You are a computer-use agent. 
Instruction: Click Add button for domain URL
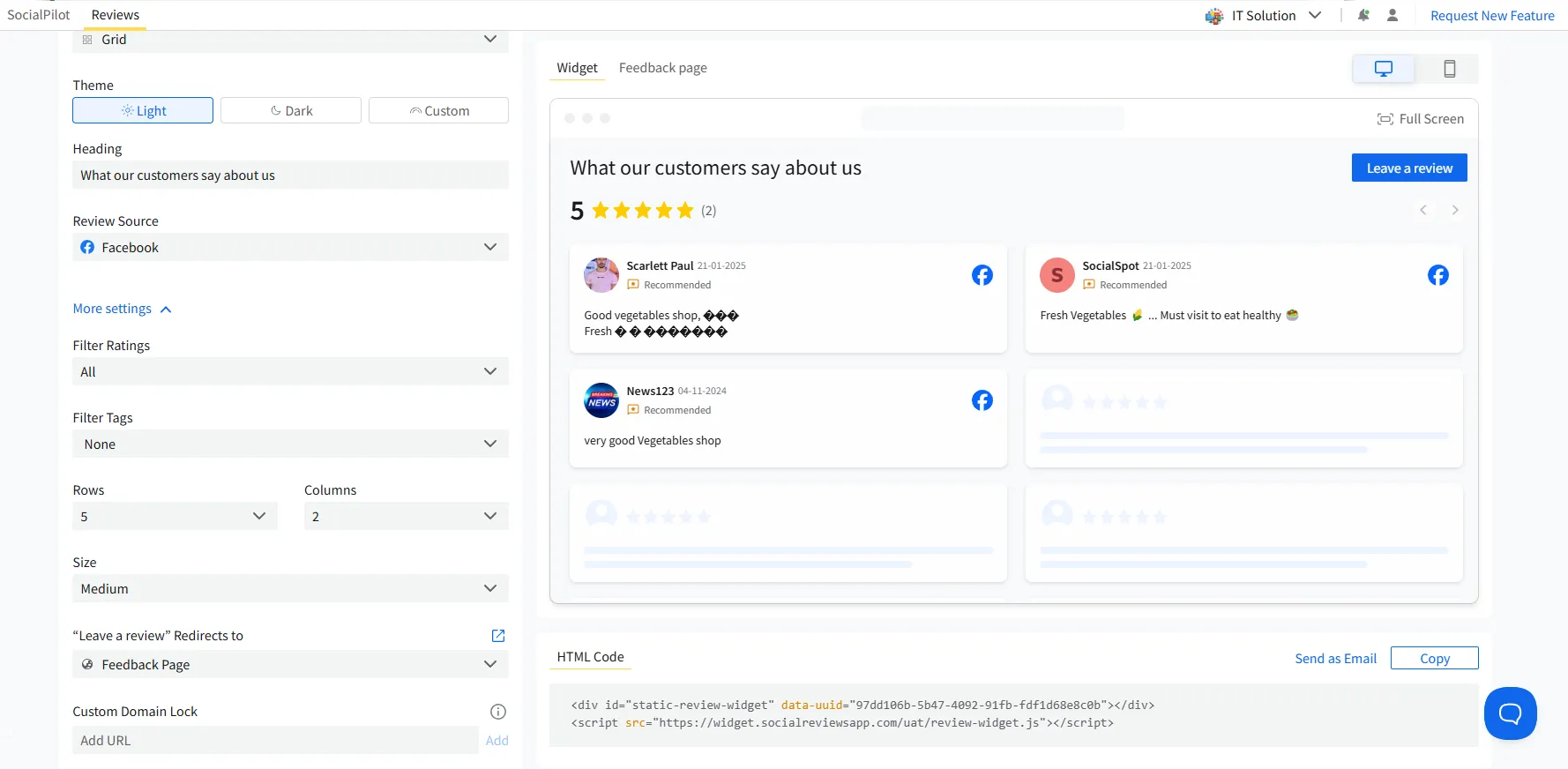(497, 741)
